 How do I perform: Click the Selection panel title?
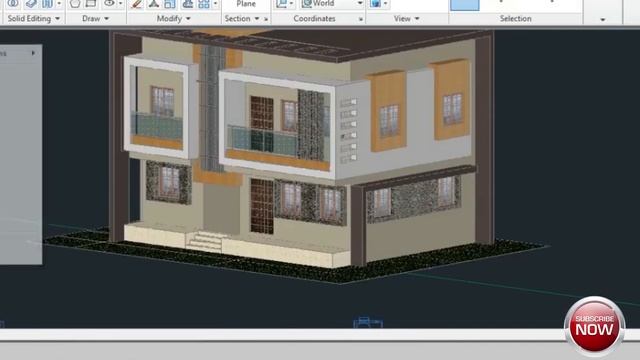tap(516, 18)
